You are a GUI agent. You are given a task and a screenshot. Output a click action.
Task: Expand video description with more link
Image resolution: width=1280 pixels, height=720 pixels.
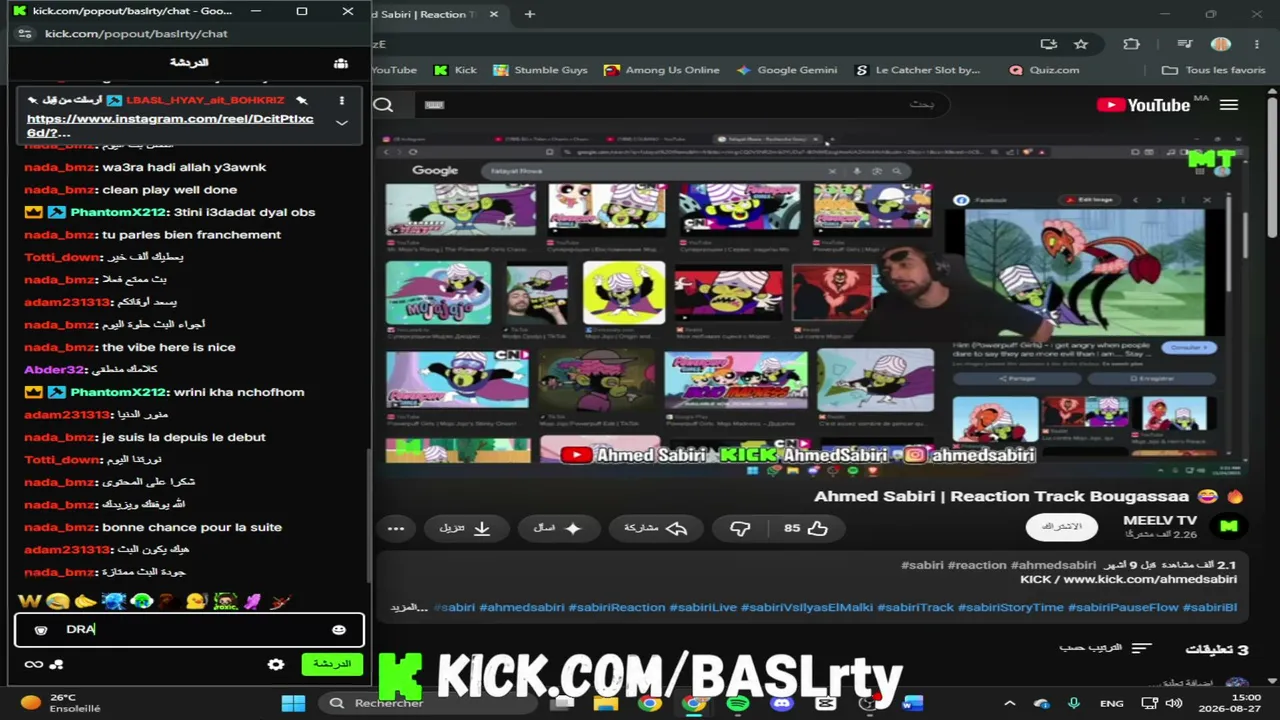click(x=409, y=607)
